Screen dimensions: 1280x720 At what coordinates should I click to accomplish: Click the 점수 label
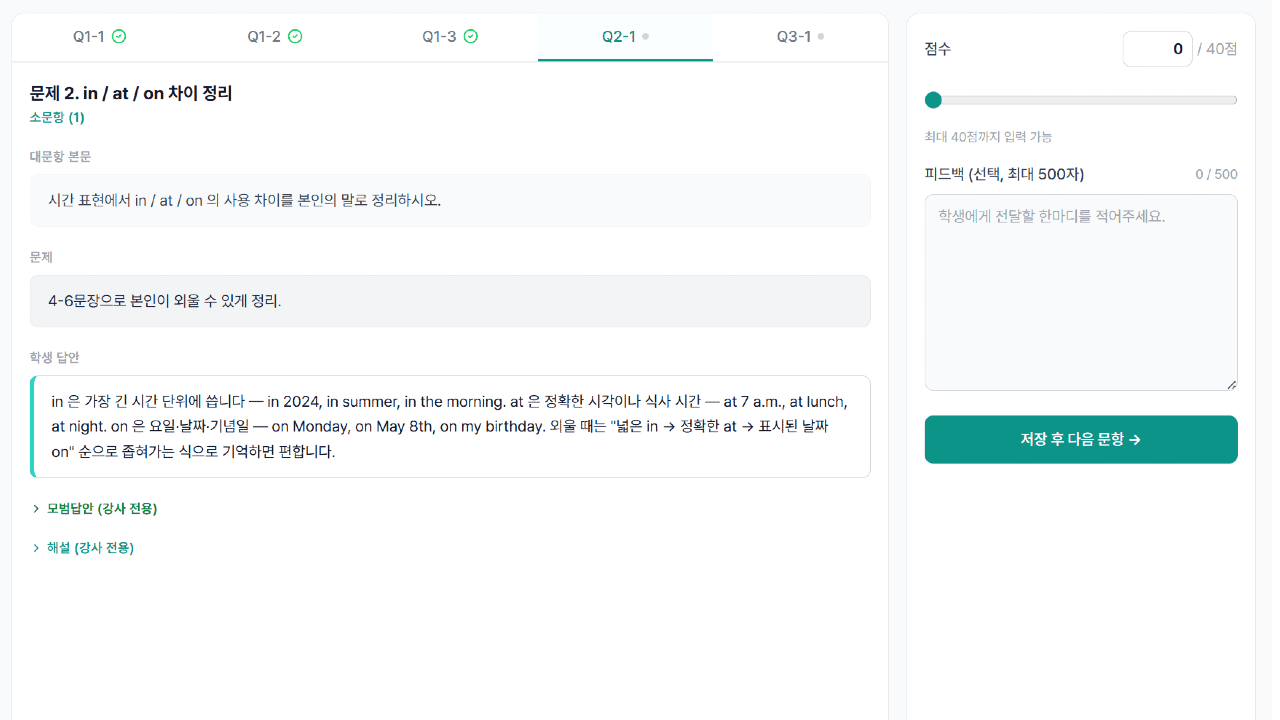[x=938, y=49]
